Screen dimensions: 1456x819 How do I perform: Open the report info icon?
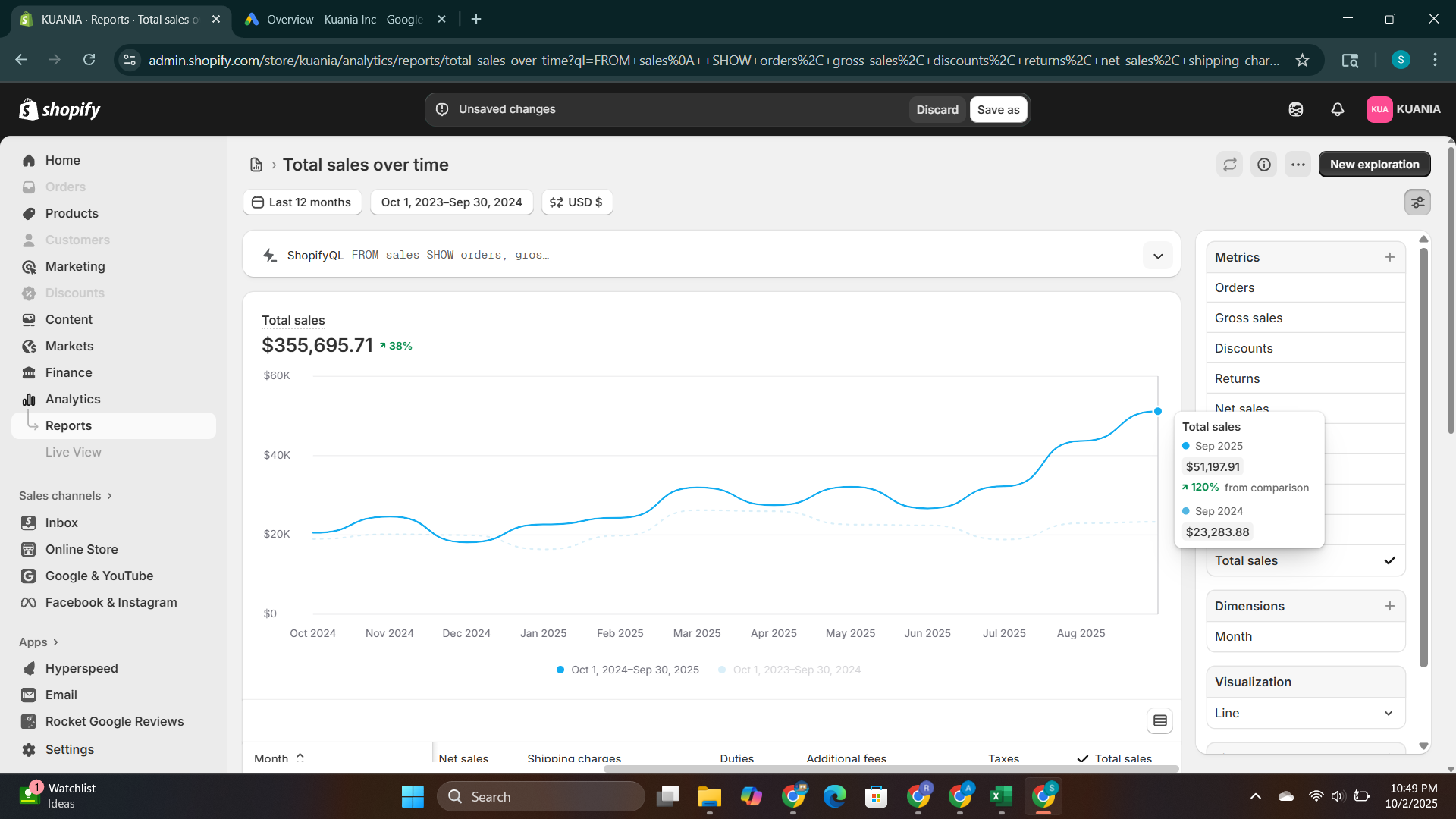[1263, 164]
